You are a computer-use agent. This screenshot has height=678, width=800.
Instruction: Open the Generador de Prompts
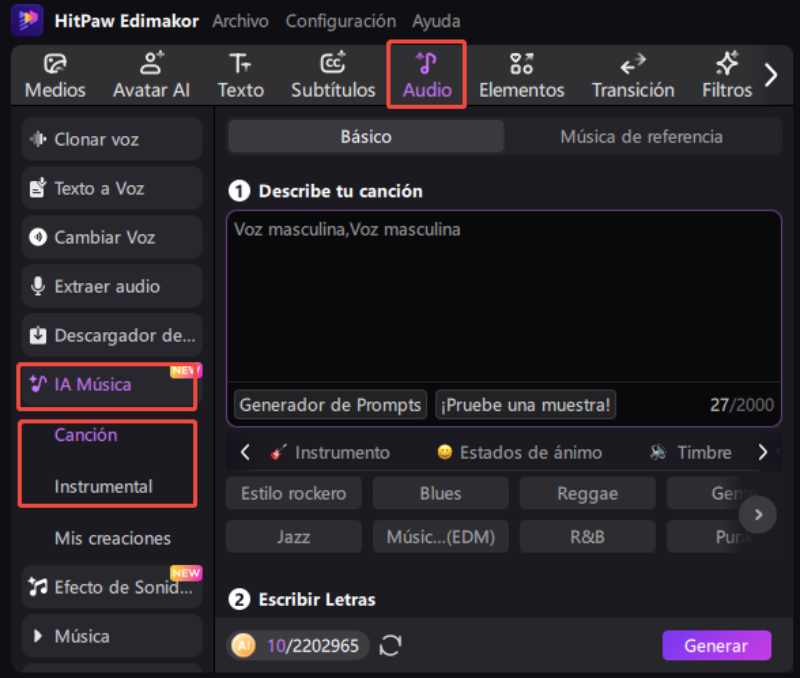point(330,405)
